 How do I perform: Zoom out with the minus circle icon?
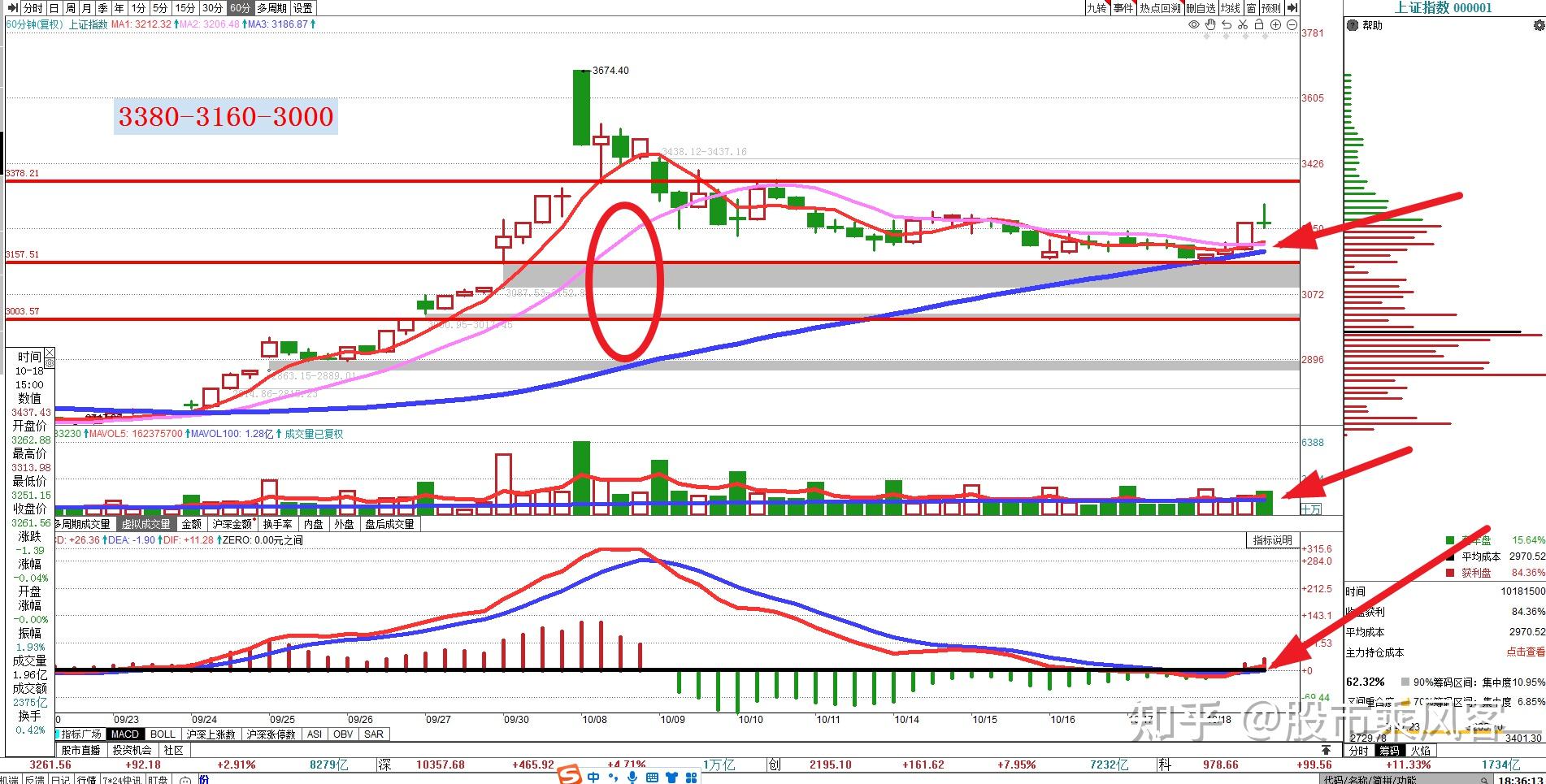pos(1292,25)
